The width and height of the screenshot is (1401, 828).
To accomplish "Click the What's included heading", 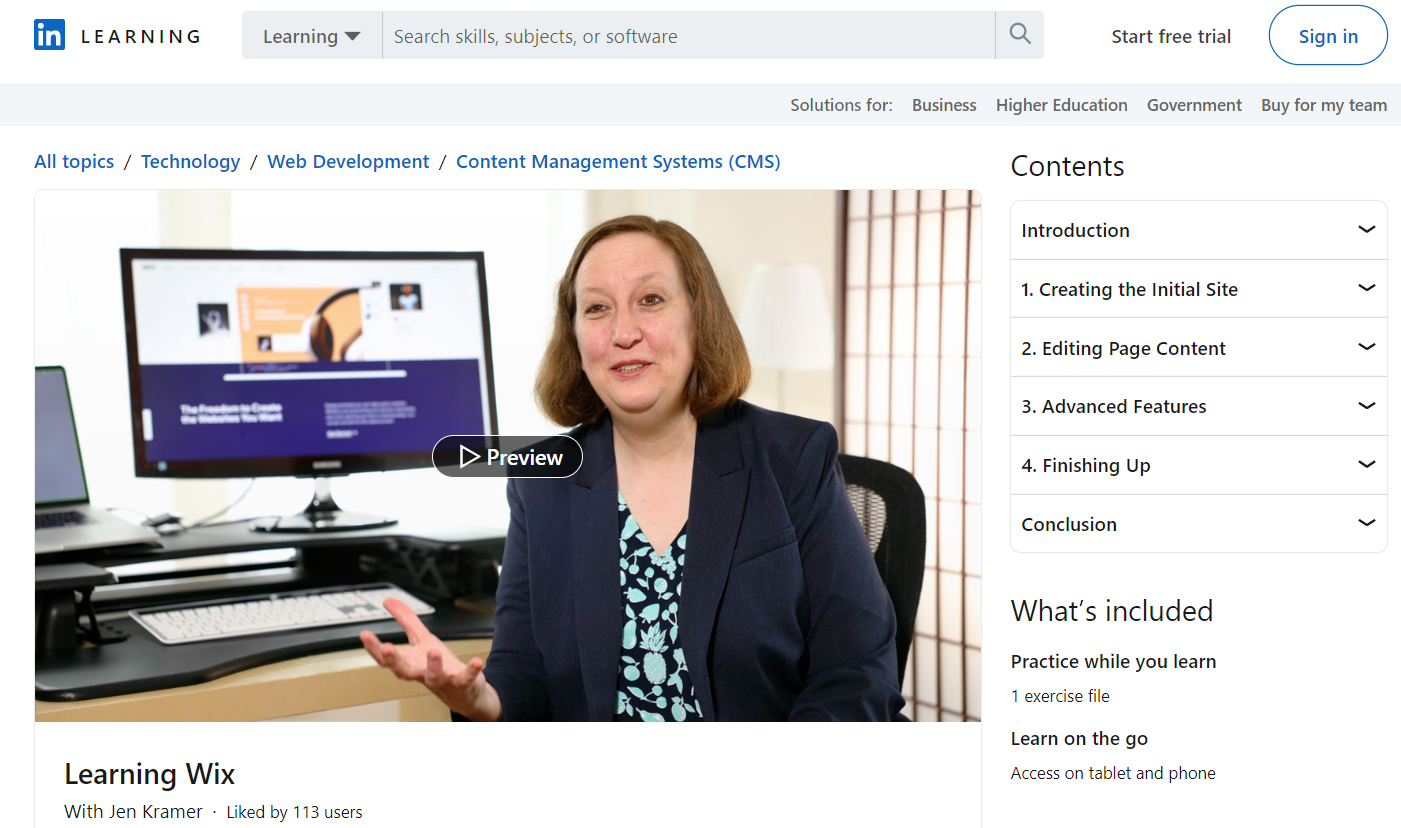I will [1111, 611].
